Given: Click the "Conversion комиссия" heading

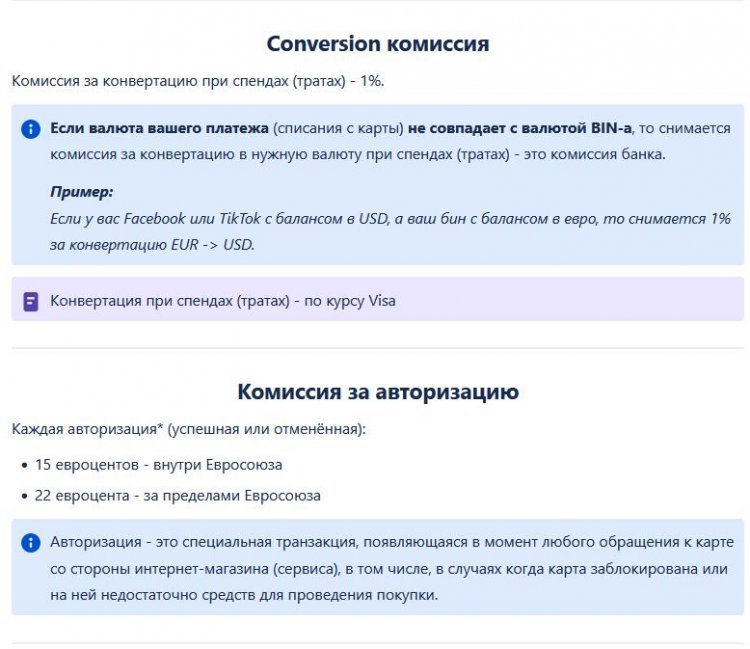Looking at the screenshot, I should point(377,44).
